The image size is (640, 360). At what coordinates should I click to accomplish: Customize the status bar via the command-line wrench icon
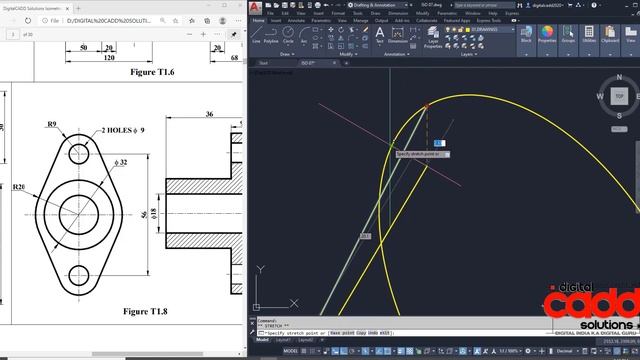(252, 332)
